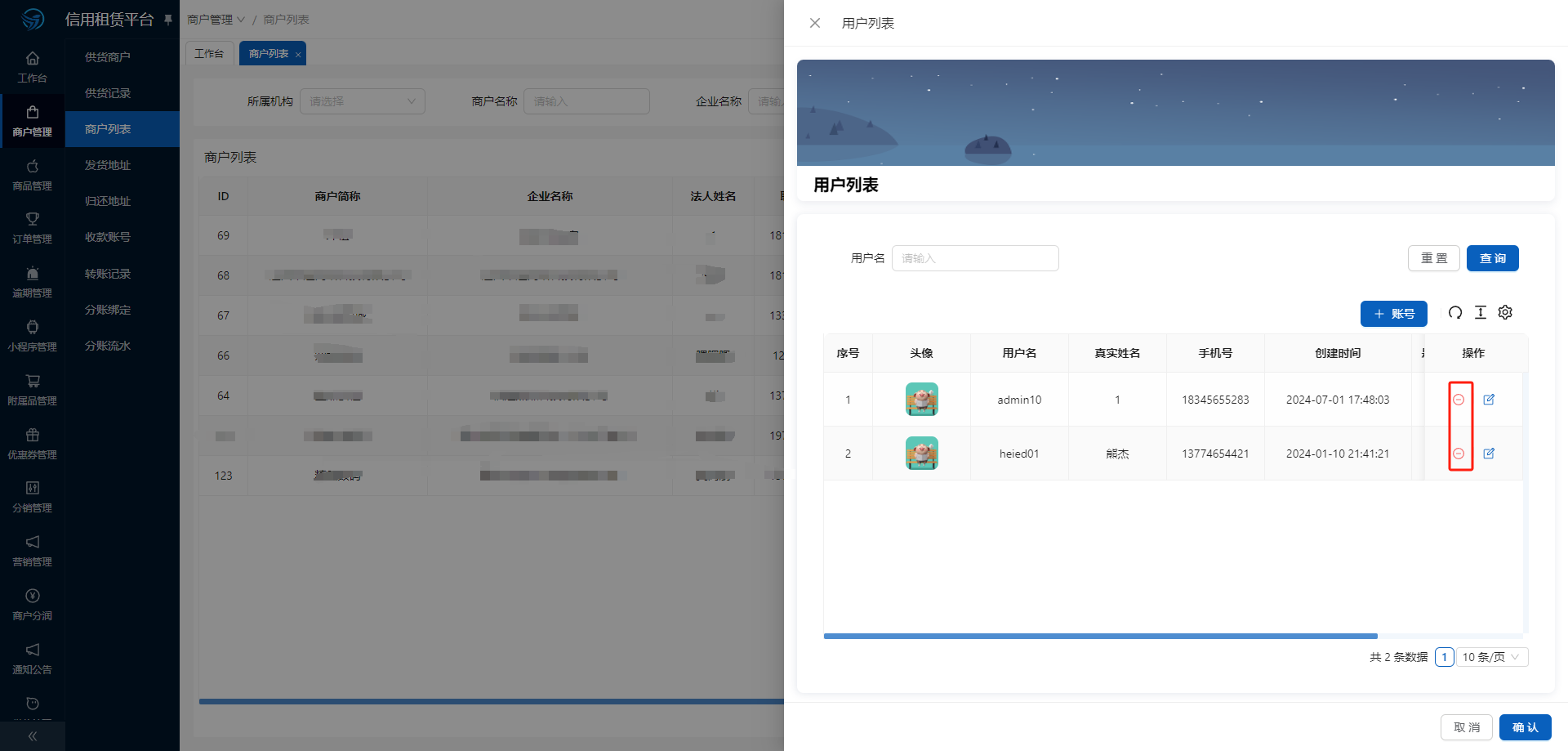The height and width of the screenshot is (751, 1568).
Task: Click the edit icon for heied01
Action: tap(1489, 454)
